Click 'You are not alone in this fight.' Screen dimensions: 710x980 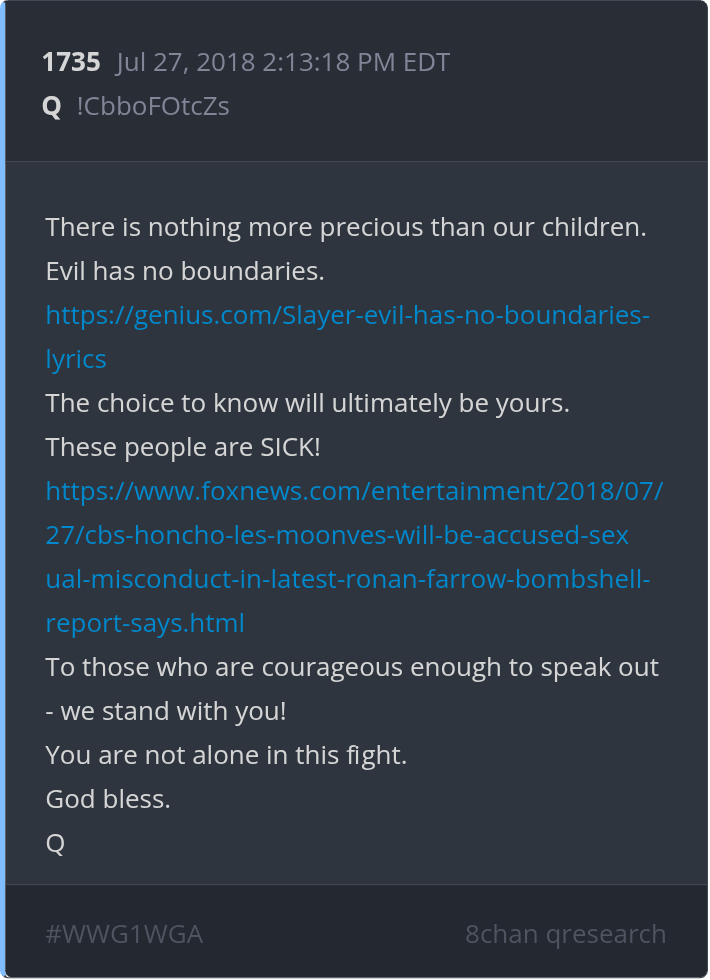pos(226,756)
